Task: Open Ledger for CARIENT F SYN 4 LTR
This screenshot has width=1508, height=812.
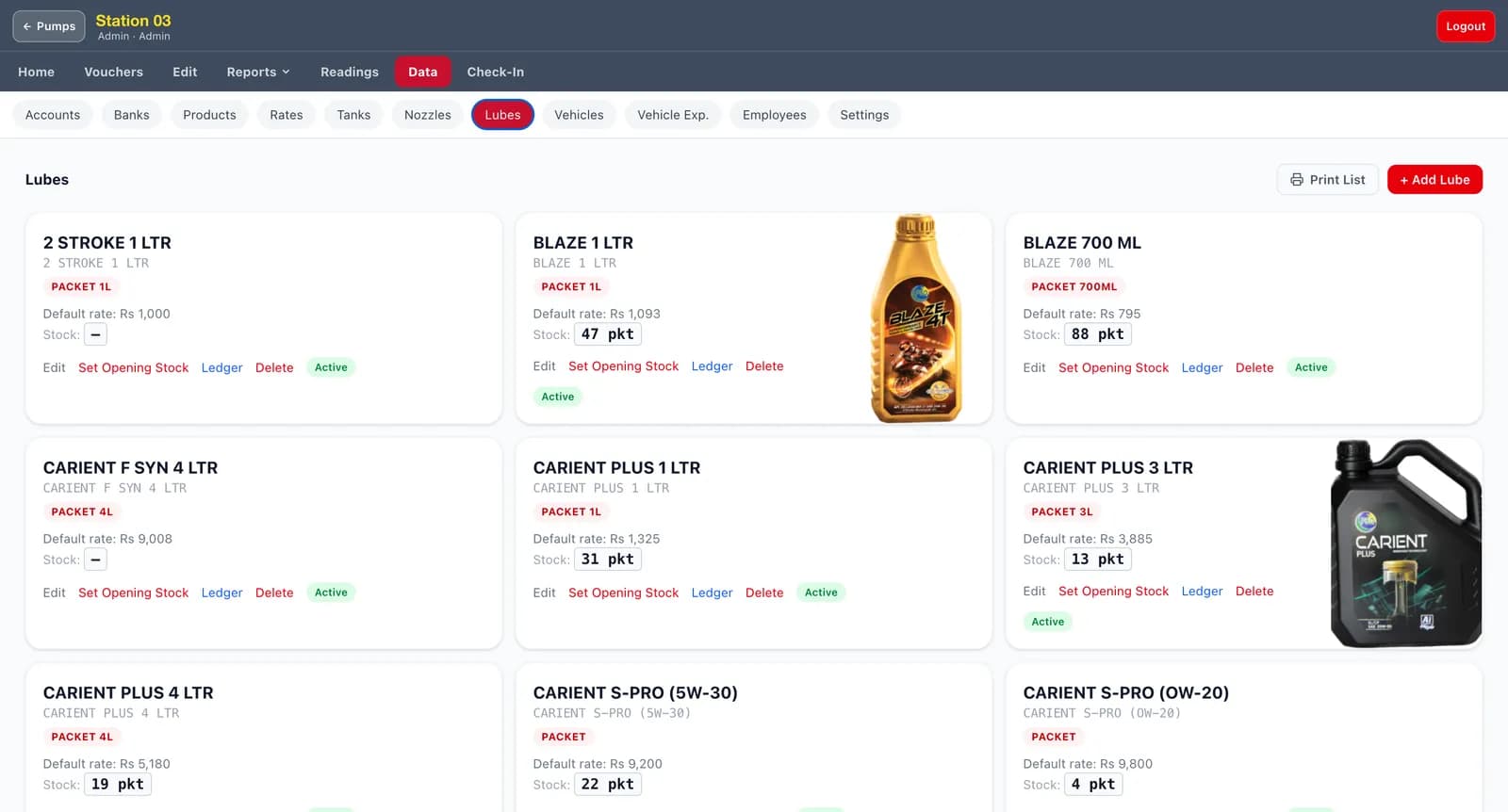Action: [221, 593]
